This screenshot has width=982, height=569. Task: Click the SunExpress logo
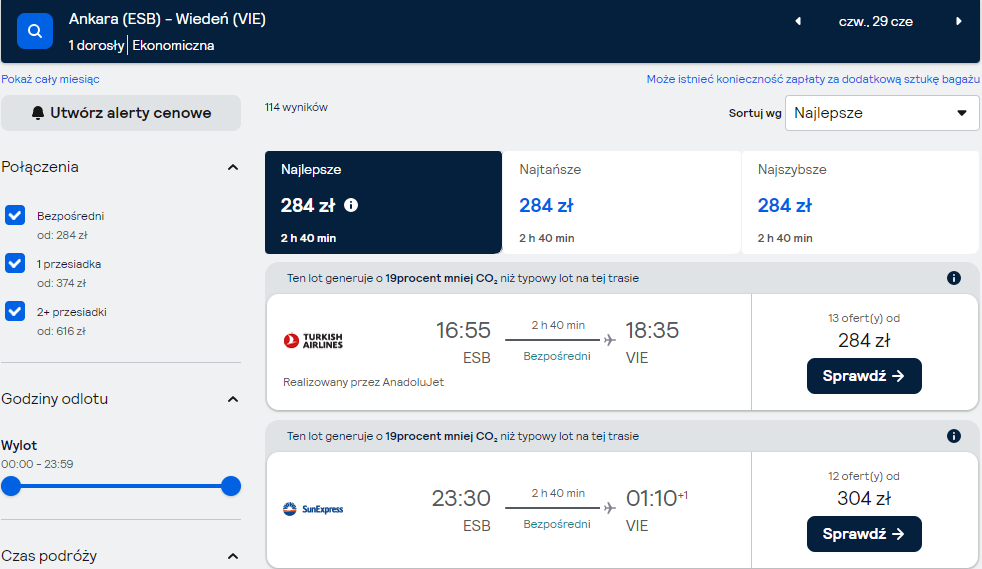(313, 509)
